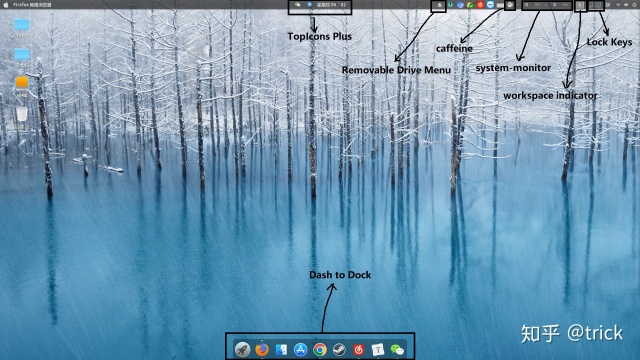
Task: Click the blue tray icon beside the clock
Action: [309, 5]
